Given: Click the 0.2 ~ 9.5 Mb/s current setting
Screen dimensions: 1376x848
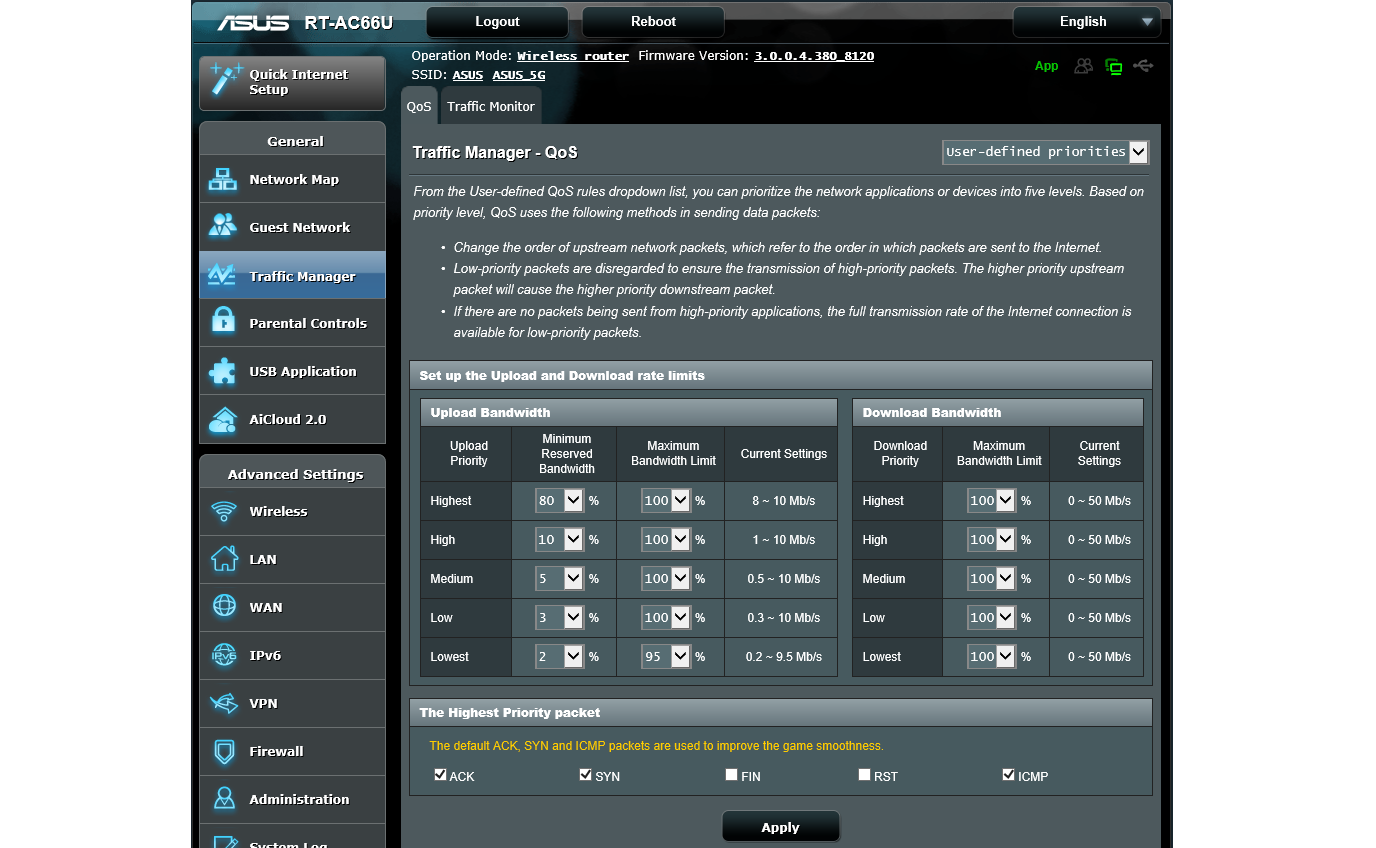Looking at the screenshot, I should [784, 657].
